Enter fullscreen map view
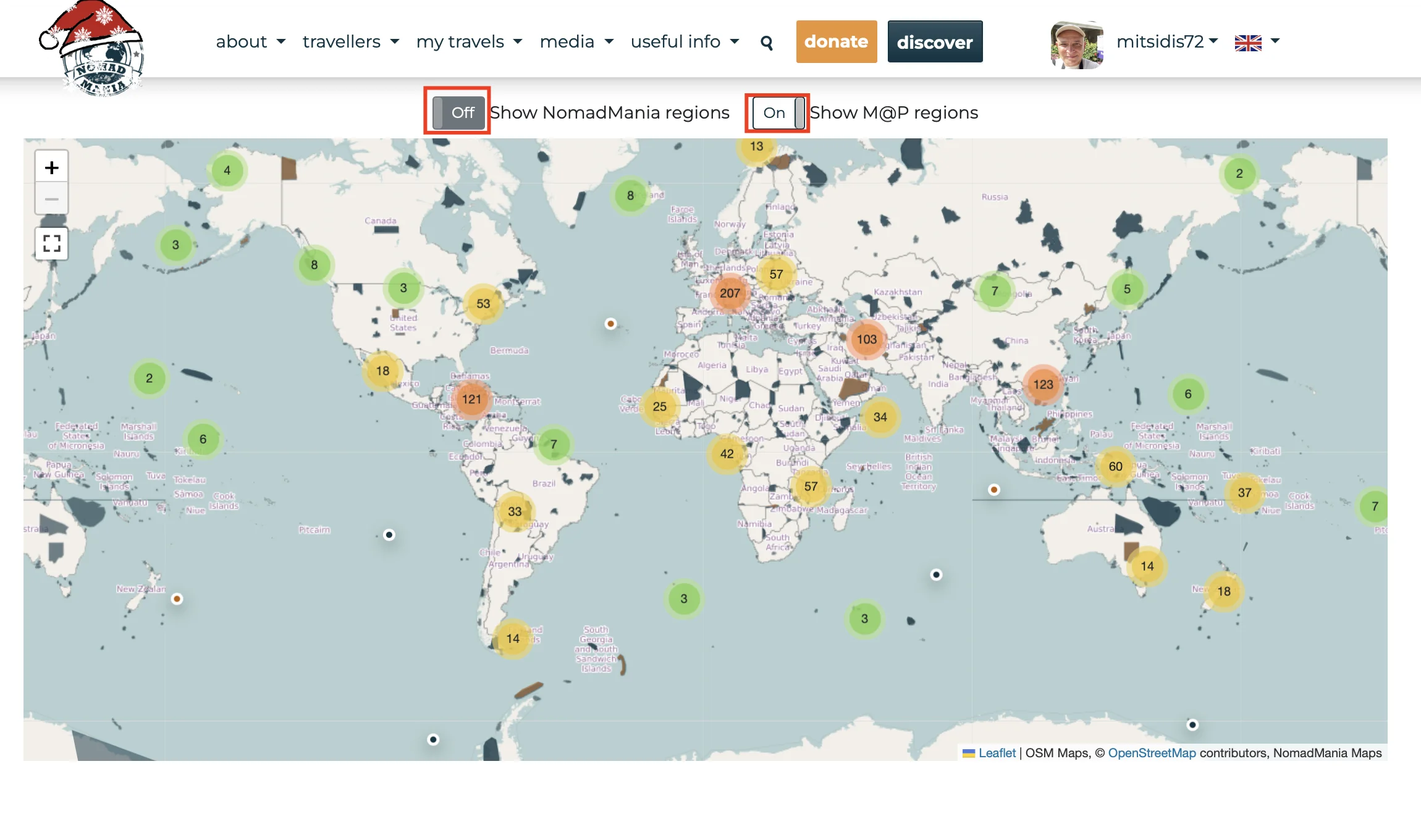The height and width of the screenshot is (840, 1421). click(x=52, y=243)
